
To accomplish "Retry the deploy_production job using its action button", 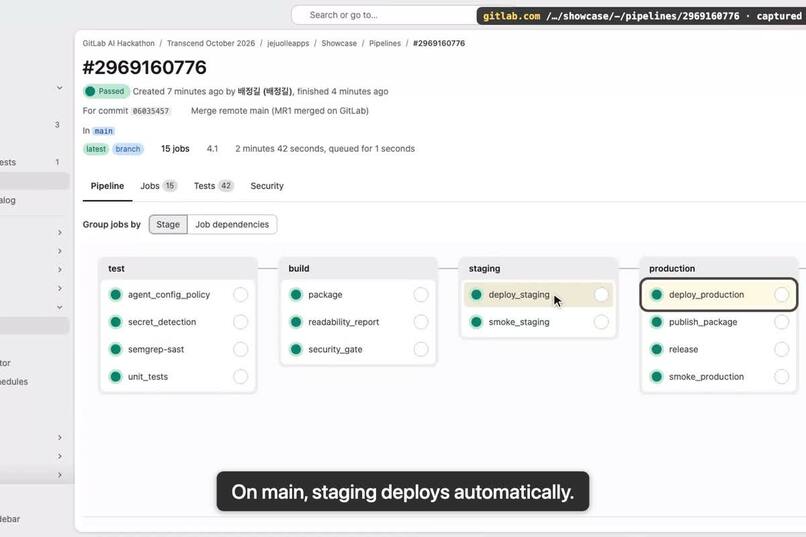I will [781, 294].
